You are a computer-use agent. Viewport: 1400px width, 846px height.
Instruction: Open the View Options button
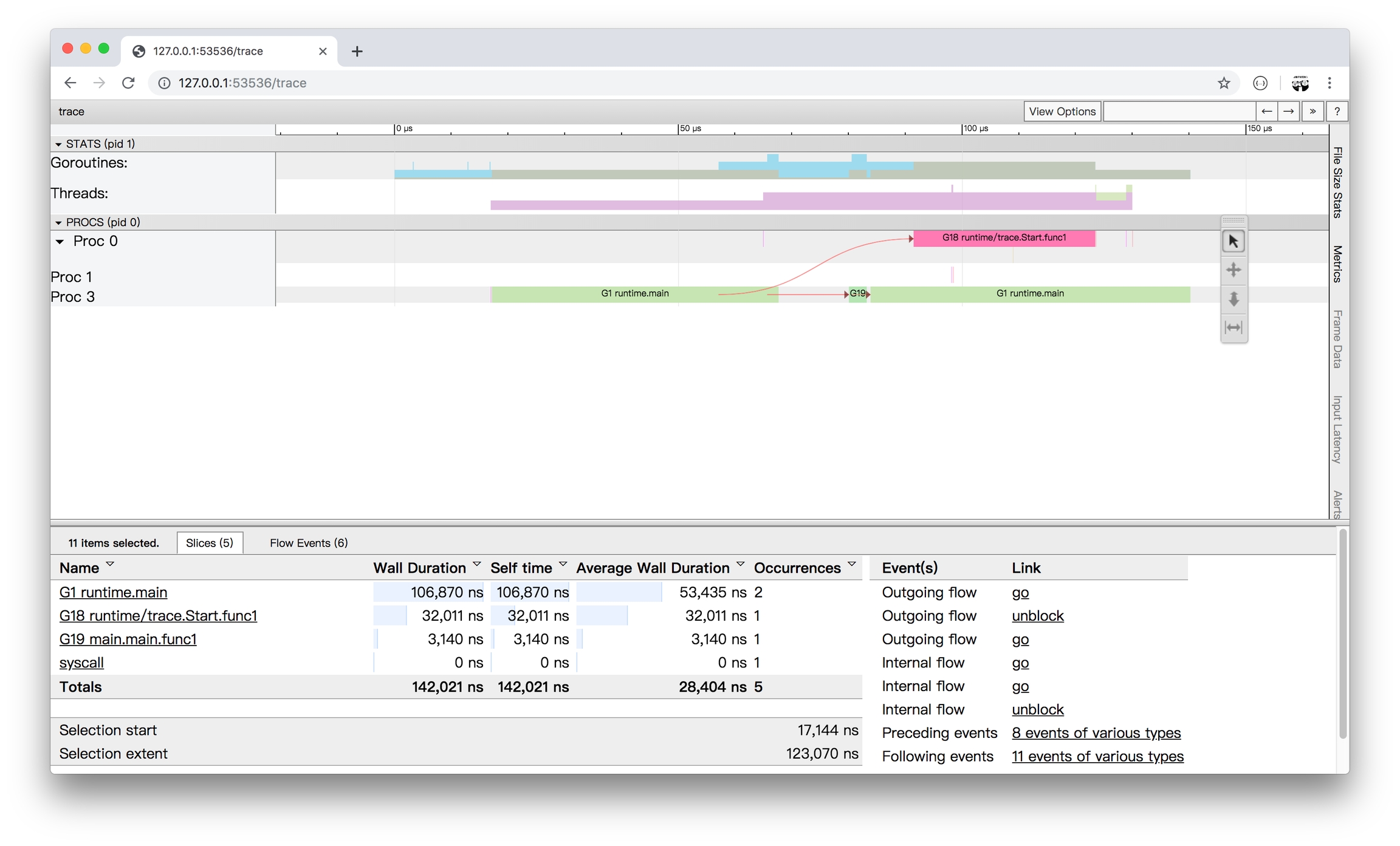[x=1062, y=111]
